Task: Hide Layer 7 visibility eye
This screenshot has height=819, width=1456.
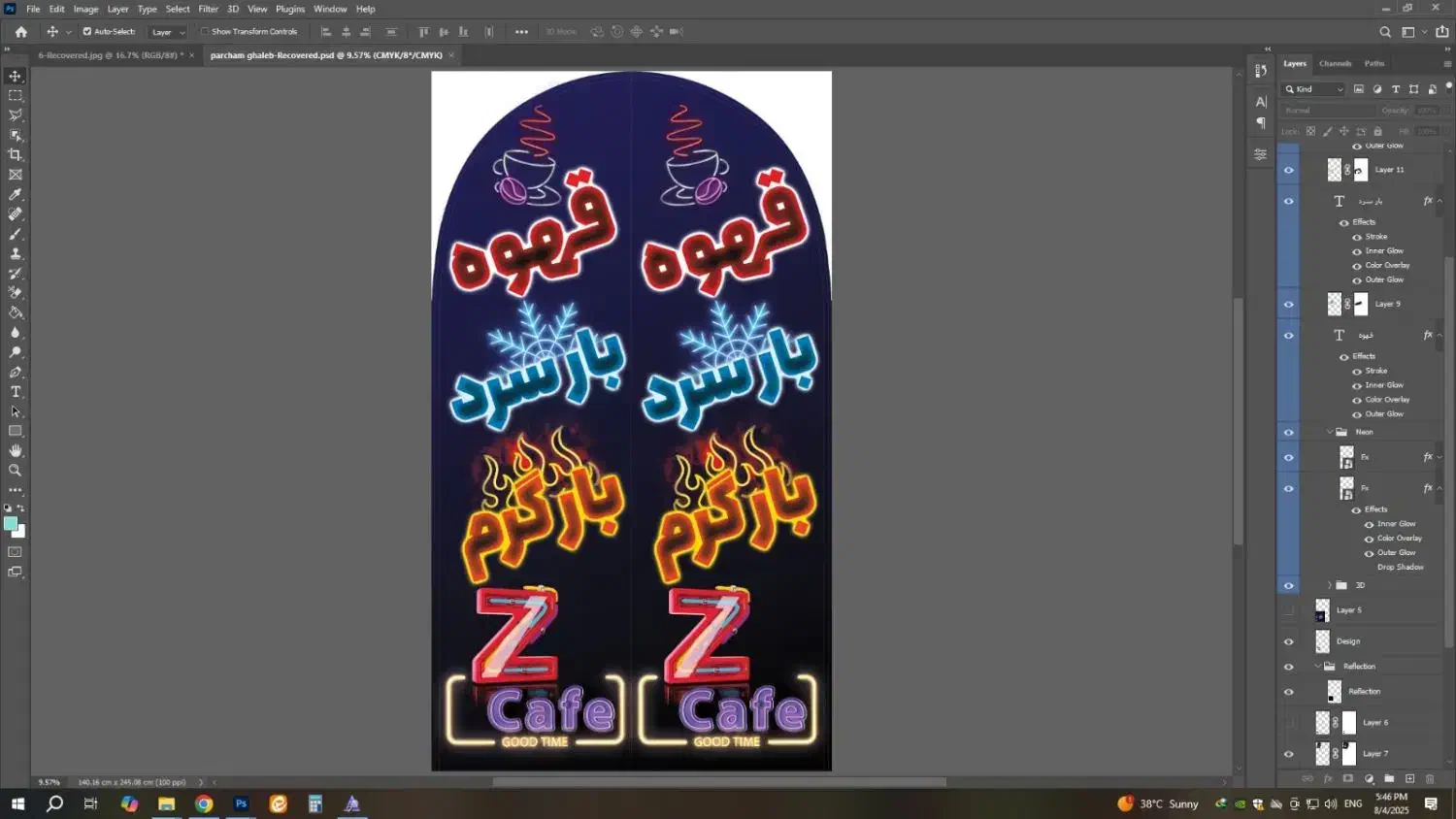Action: 1289,754
